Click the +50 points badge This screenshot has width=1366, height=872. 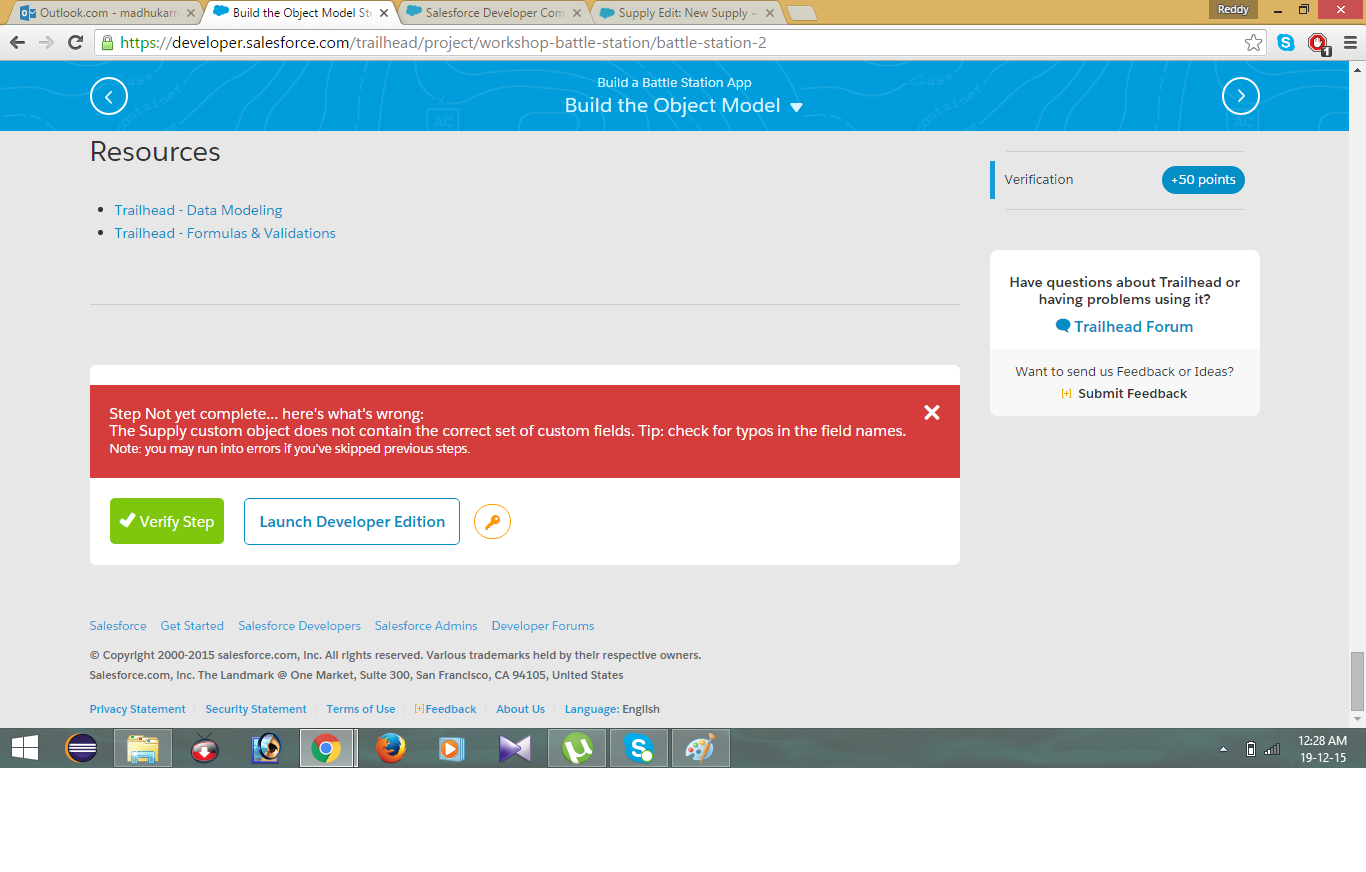(x=1203, y=180)
